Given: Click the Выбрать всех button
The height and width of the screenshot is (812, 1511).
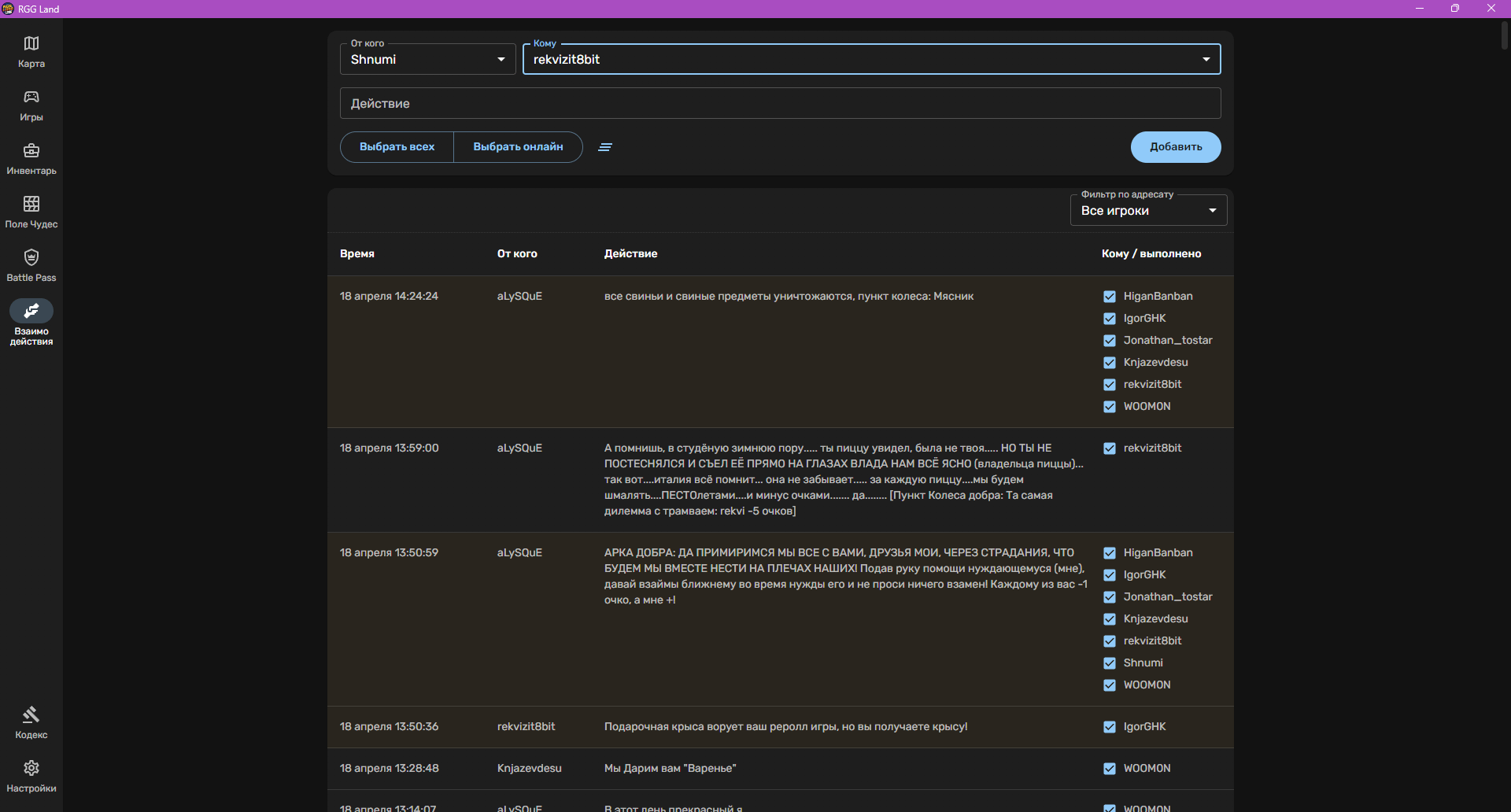Looking at the screenshot, I should (x=397, y=147).
